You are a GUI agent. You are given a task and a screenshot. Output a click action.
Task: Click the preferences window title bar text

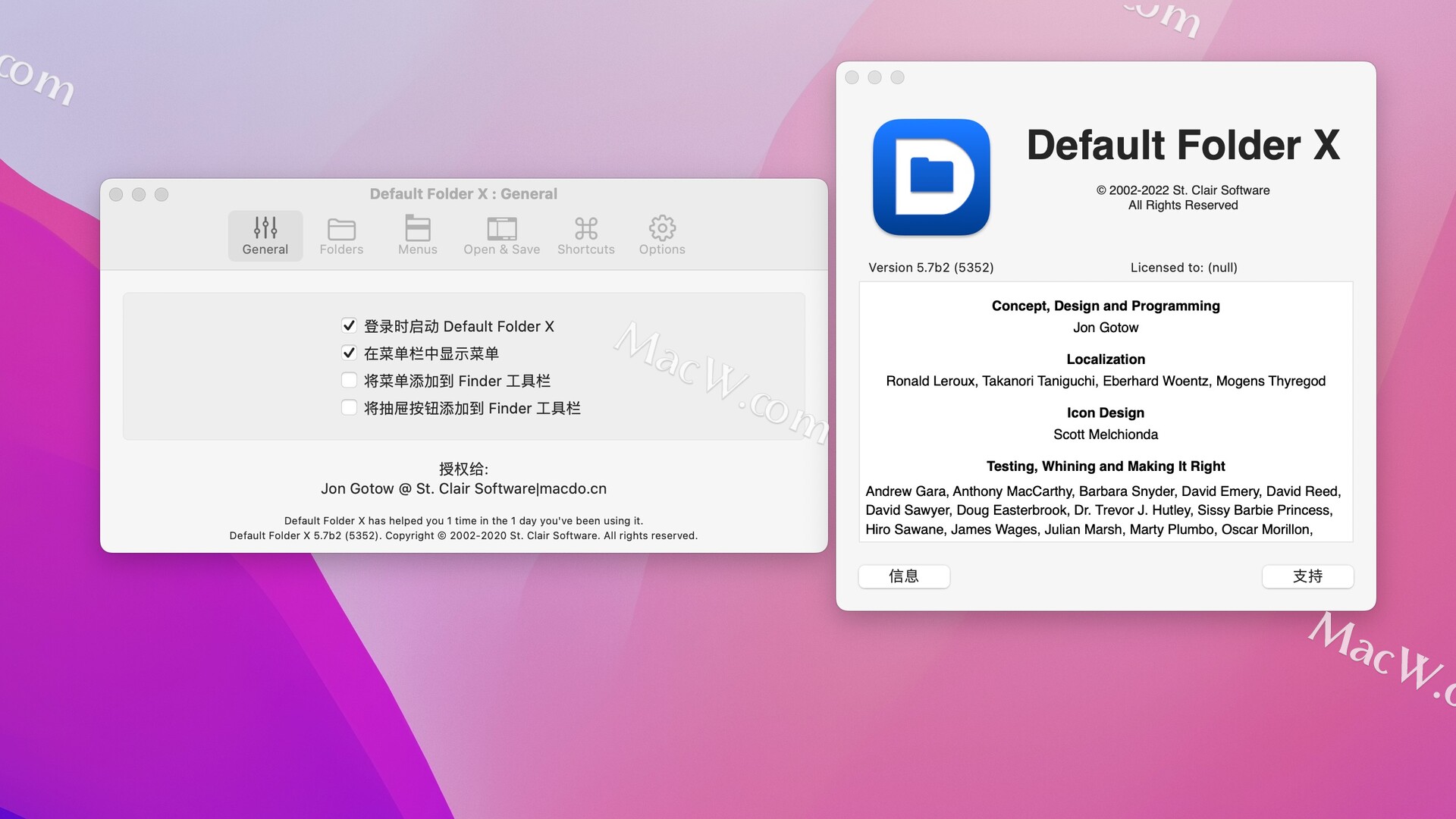click(x=463, y=194)
